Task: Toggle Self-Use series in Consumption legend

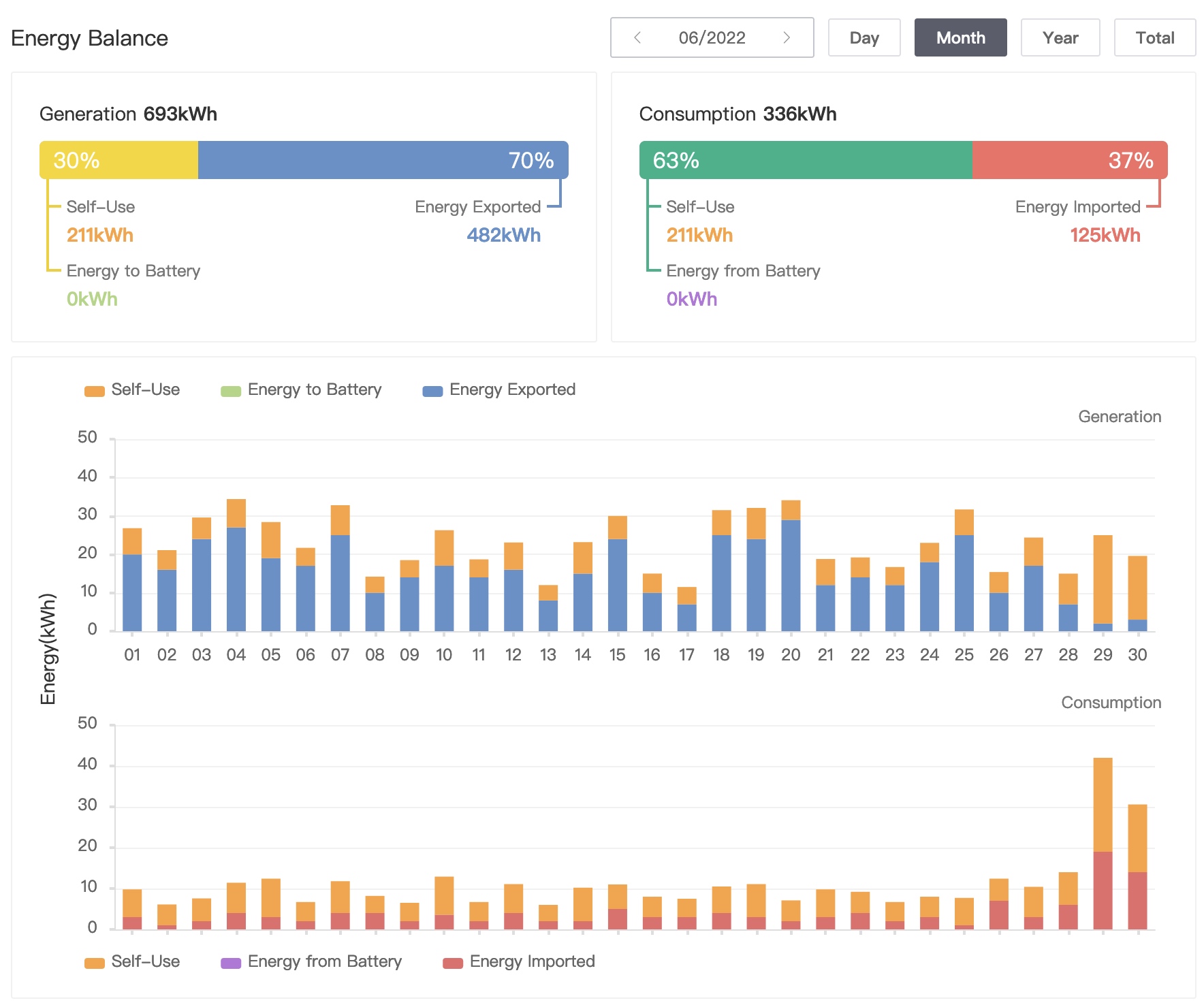Action: 132,962
